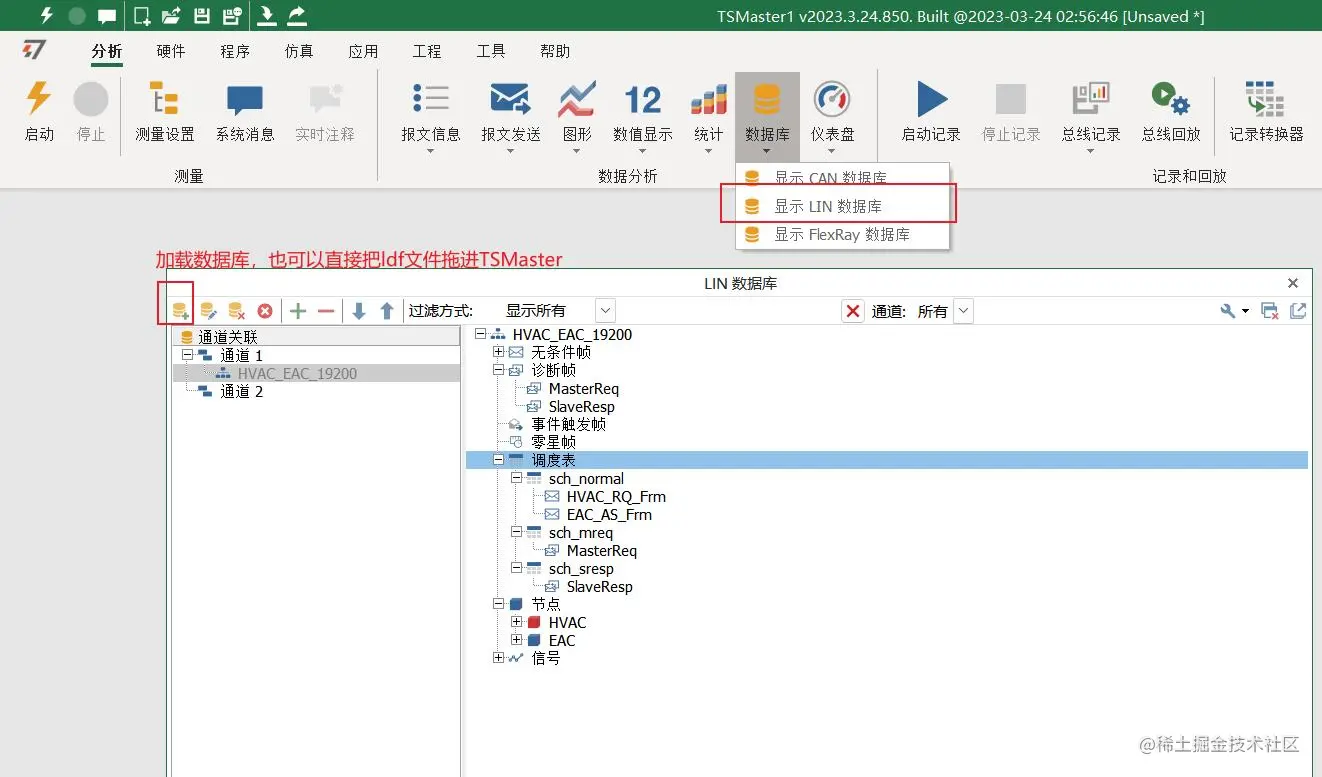Screen dimensions: 1322x777
Task: Click the load LIN database icon
Action: [180, 311]
